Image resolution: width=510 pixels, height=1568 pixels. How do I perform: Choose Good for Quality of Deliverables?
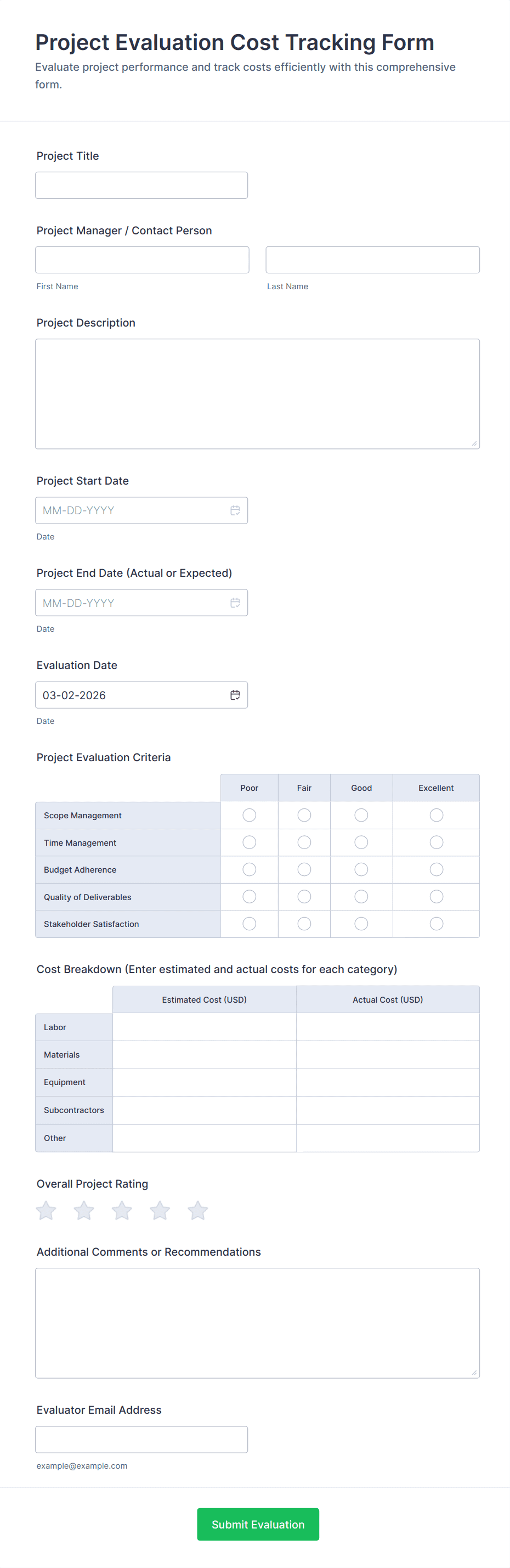click(x=361, y=897)
